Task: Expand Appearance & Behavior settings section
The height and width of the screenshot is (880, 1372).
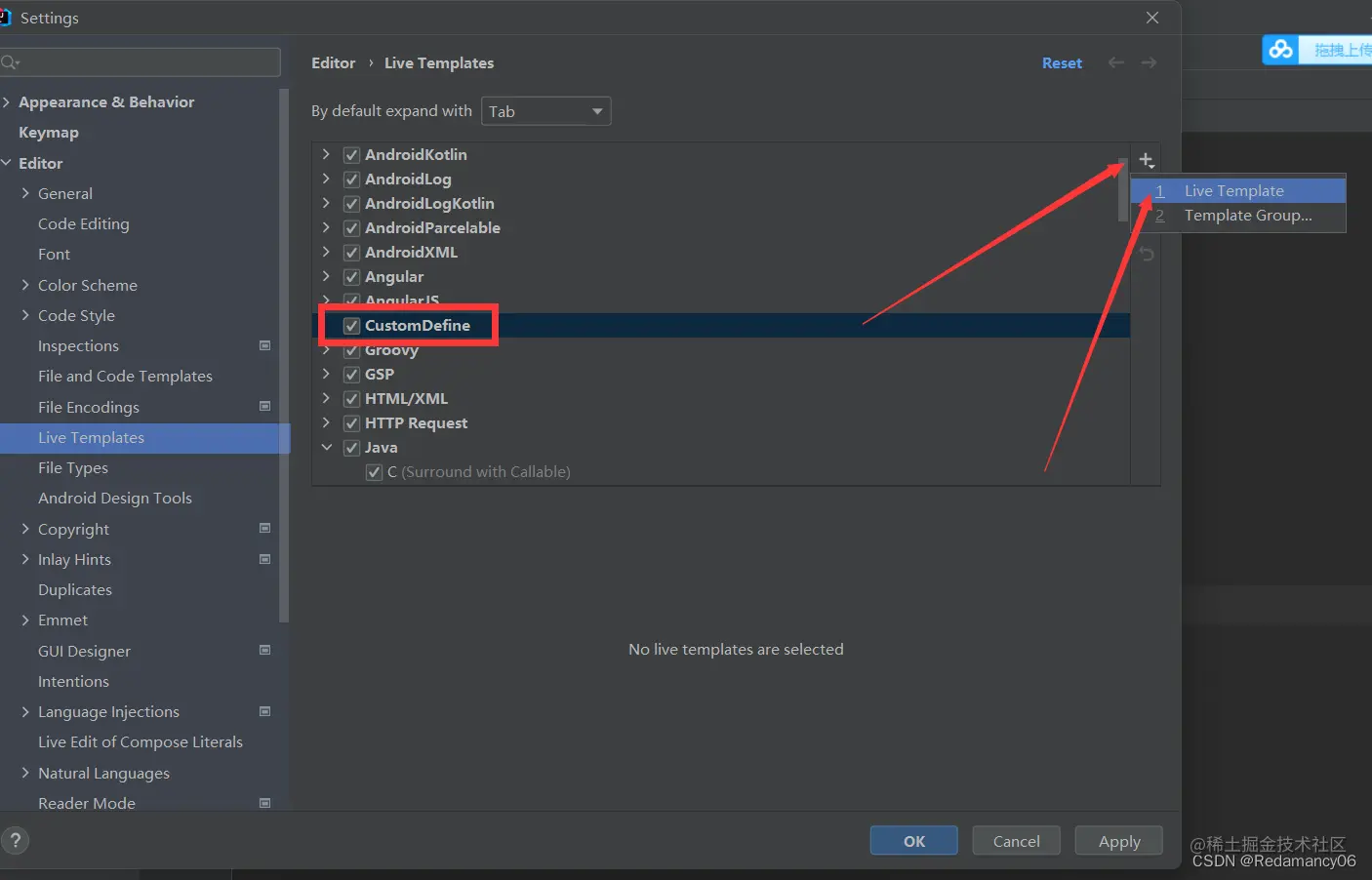Action: tap(7, 101)
